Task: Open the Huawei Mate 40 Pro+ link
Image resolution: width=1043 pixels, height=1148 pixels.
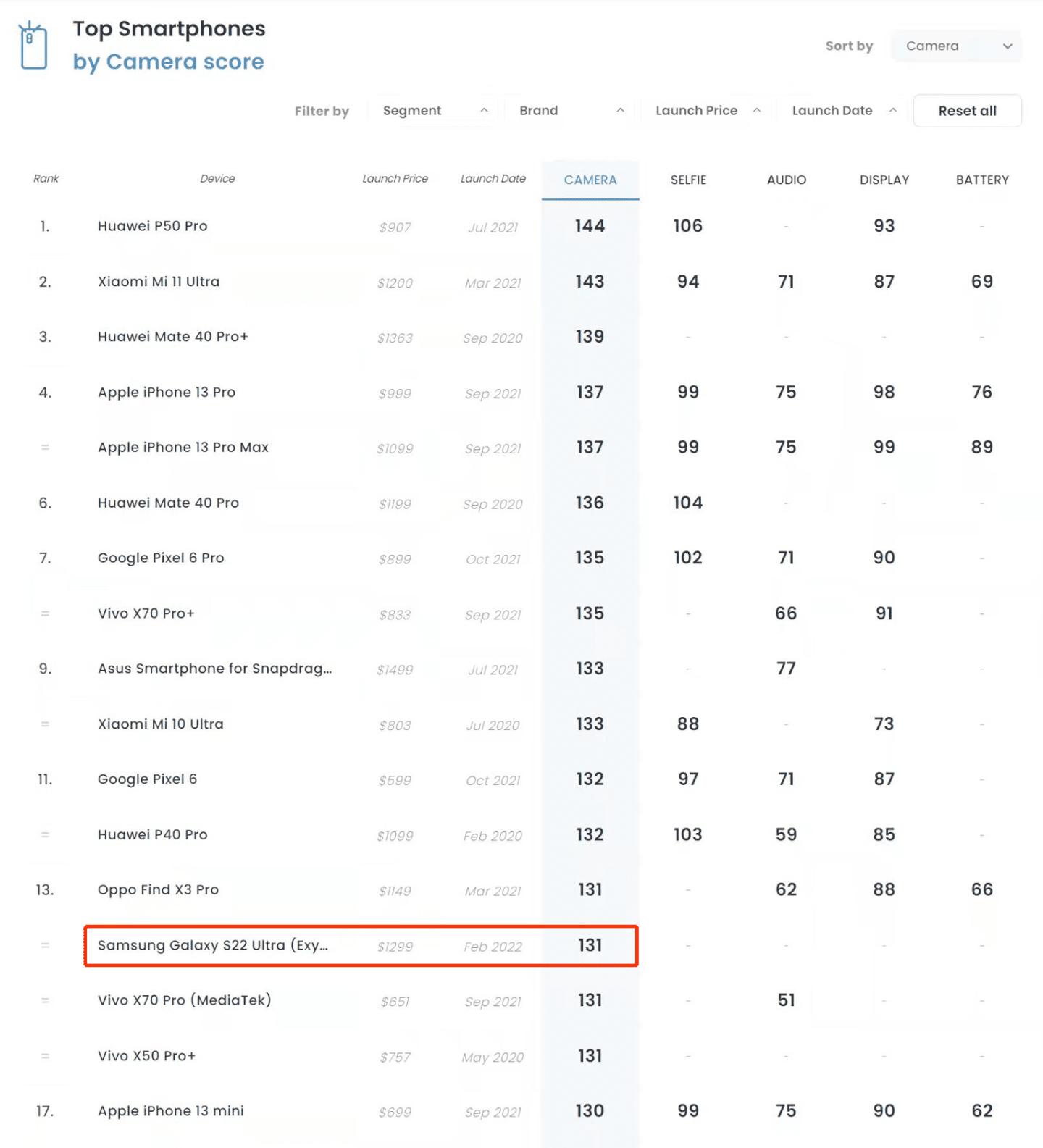Action: (173, 337)
